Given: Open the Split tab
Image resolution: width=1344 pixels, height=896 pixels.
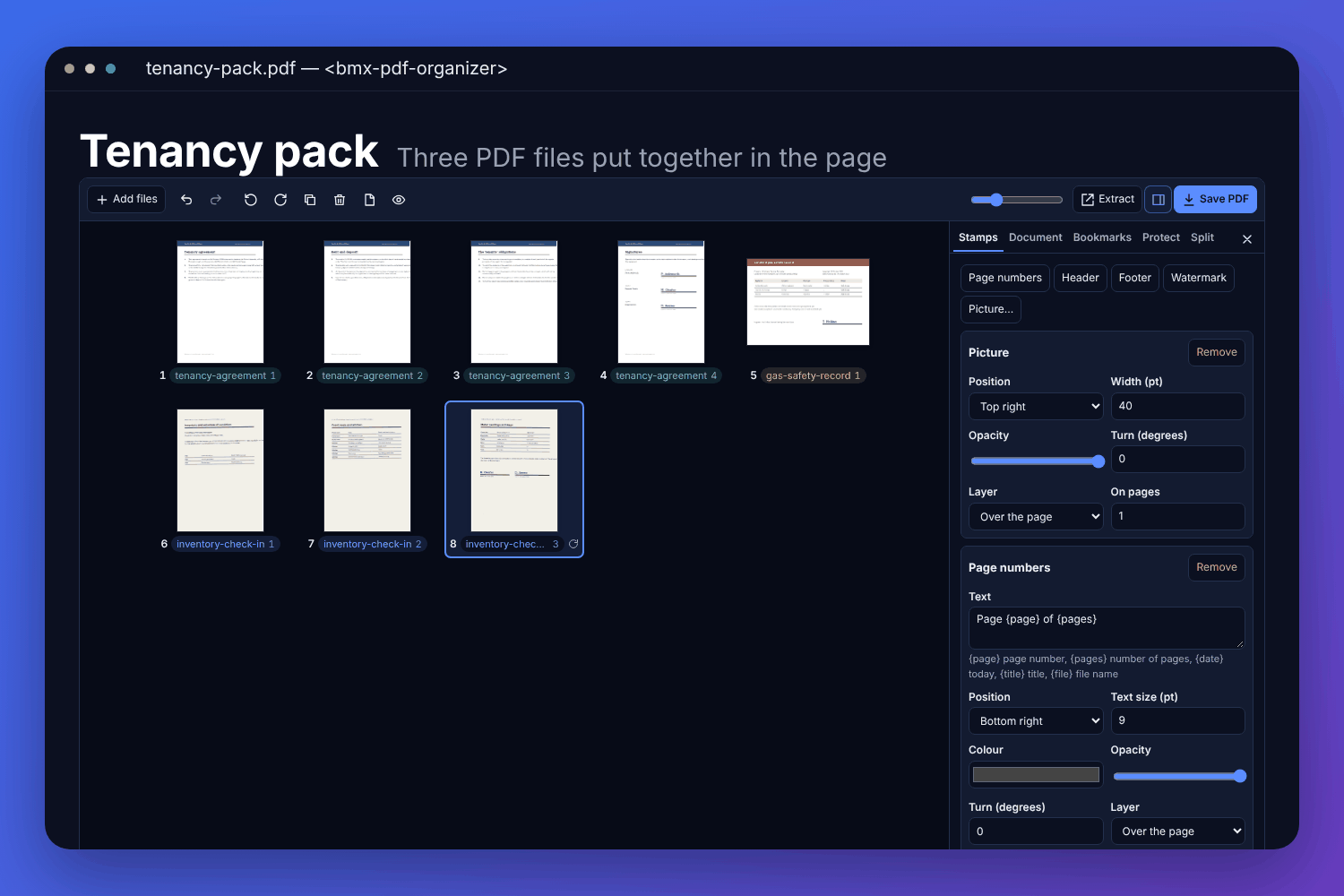Looking at the screenshot, I should (1202, 237).
